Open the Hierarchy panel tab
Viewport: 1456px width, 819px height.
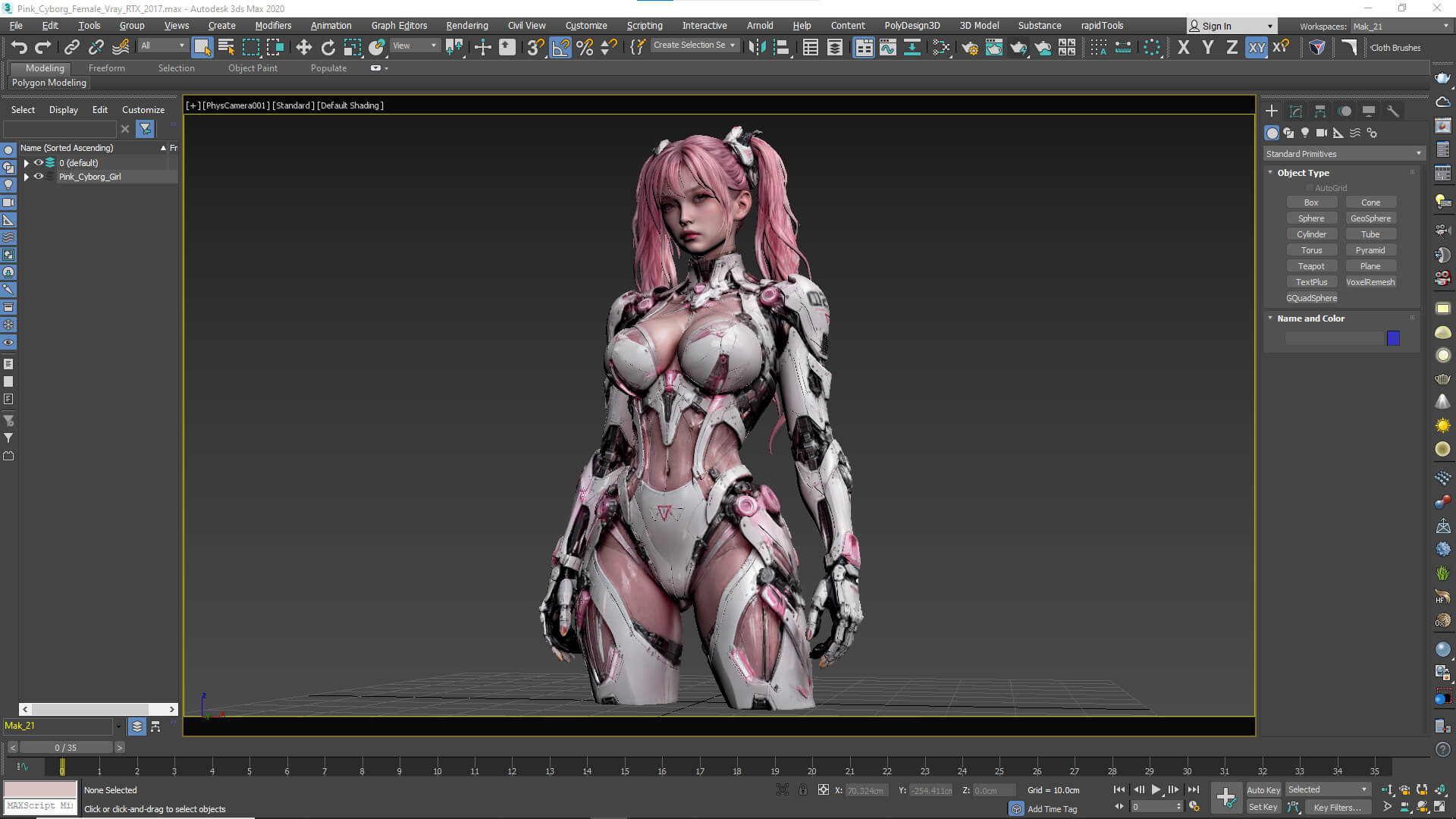coord(1320,111)
